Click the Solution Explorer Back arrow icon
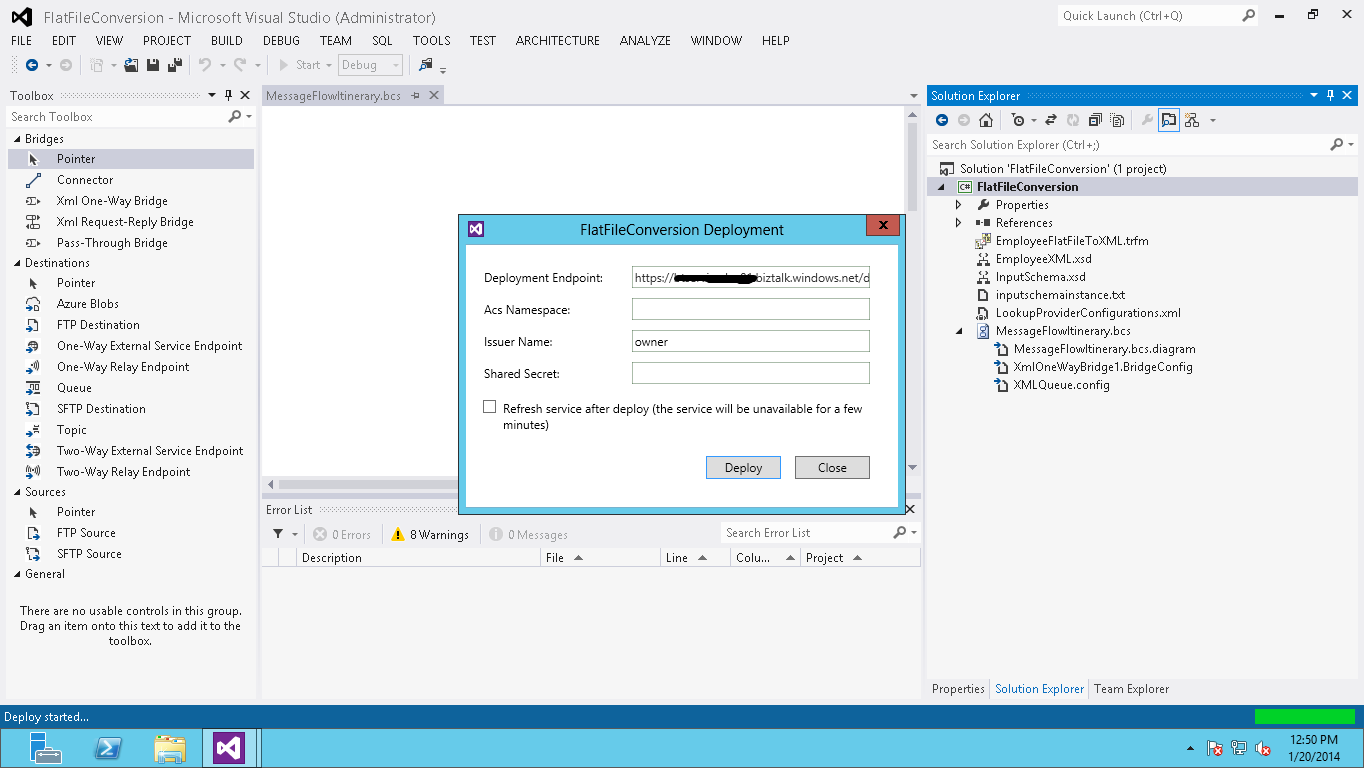The height and width of the screenshot is (768, 1364). 942,120
